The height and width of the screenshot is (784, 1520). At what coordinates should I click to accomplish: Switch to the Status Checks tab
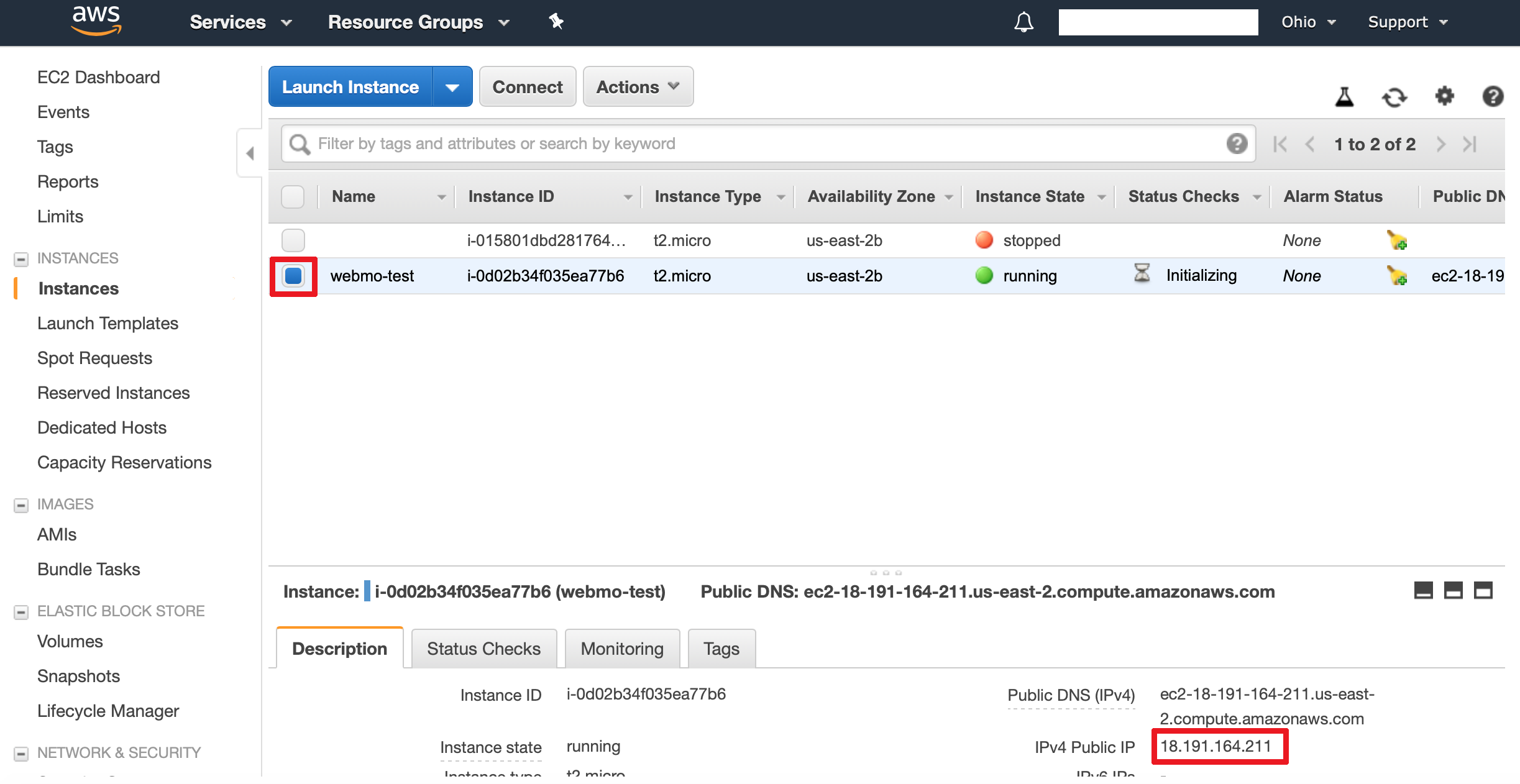coord(483,649)
